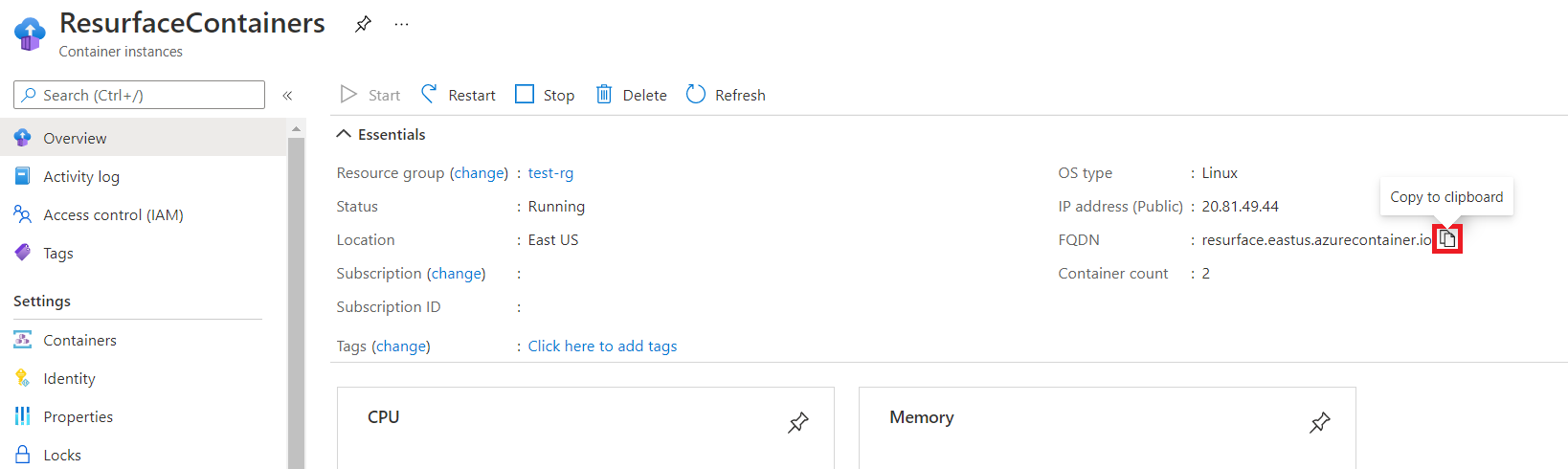Change the resource group link
Image resolution: width=1568 pixels, height=469 pixels.
click(x=479, y=173)
